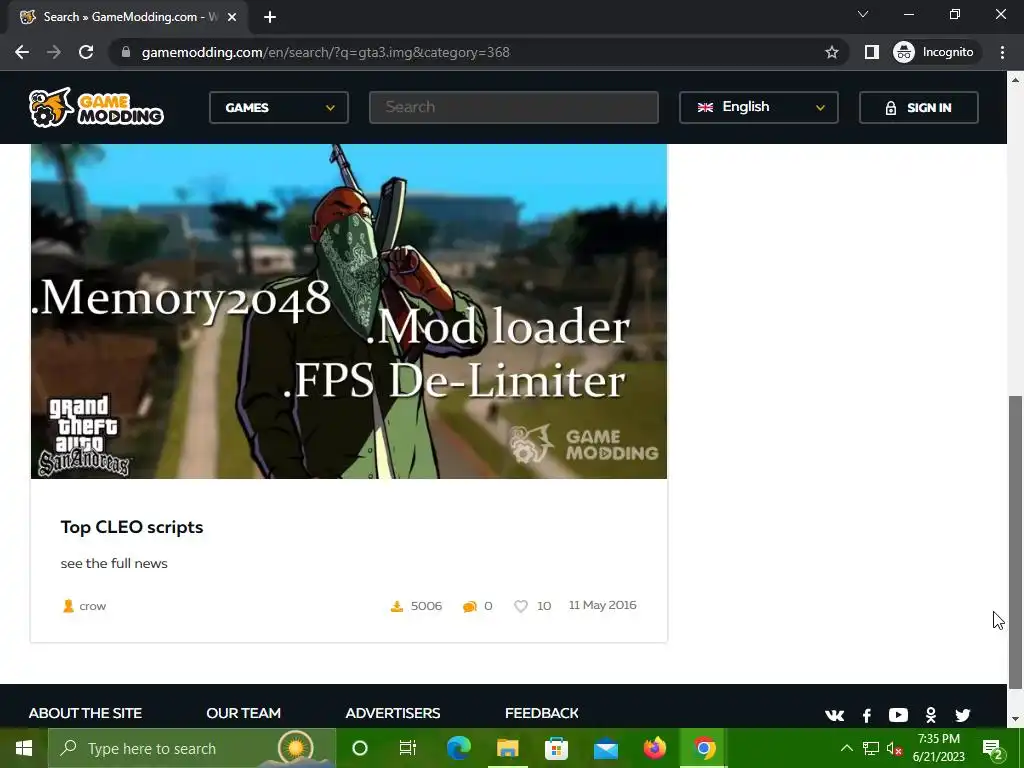Open Cortana circle icon
The image size is (1024, 768).
pos(360,748)
